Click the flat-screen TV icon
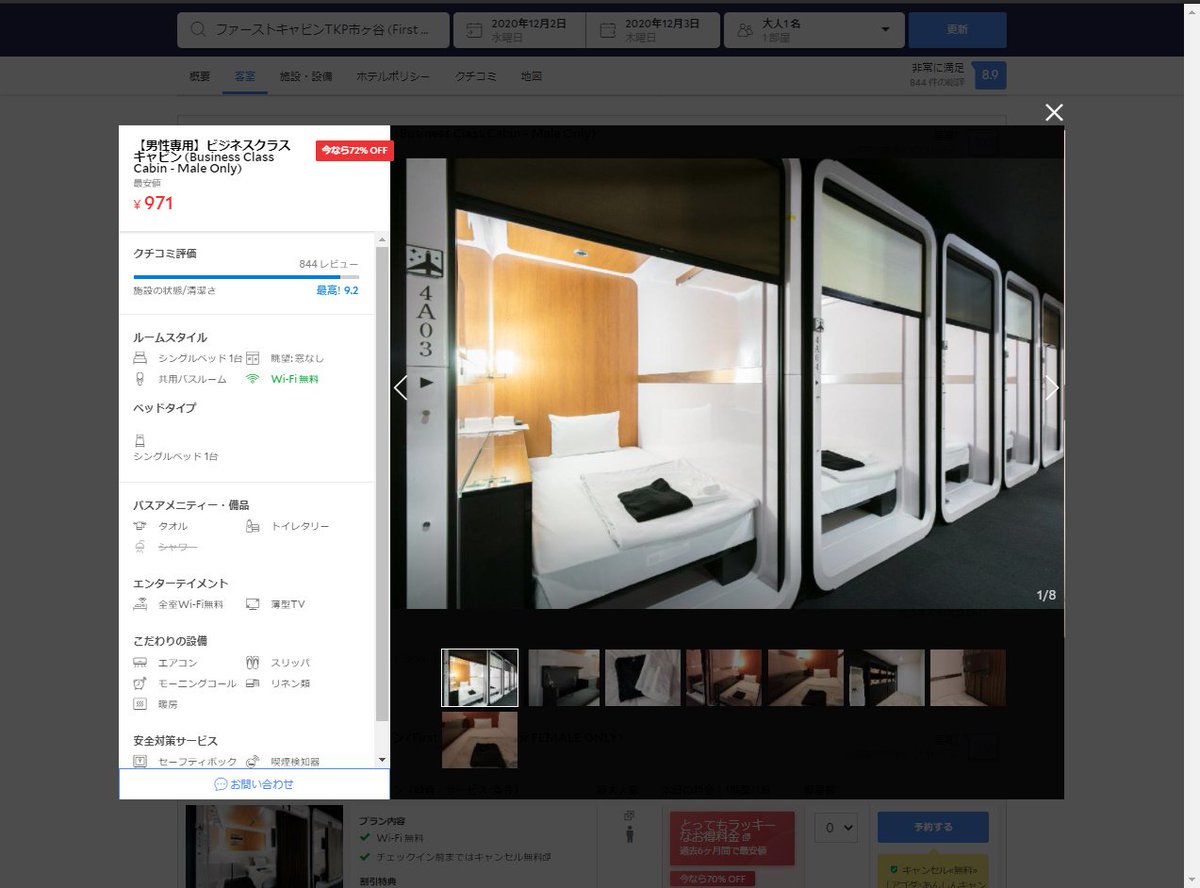The image size is (1200, 888). (x=253, y=604)
